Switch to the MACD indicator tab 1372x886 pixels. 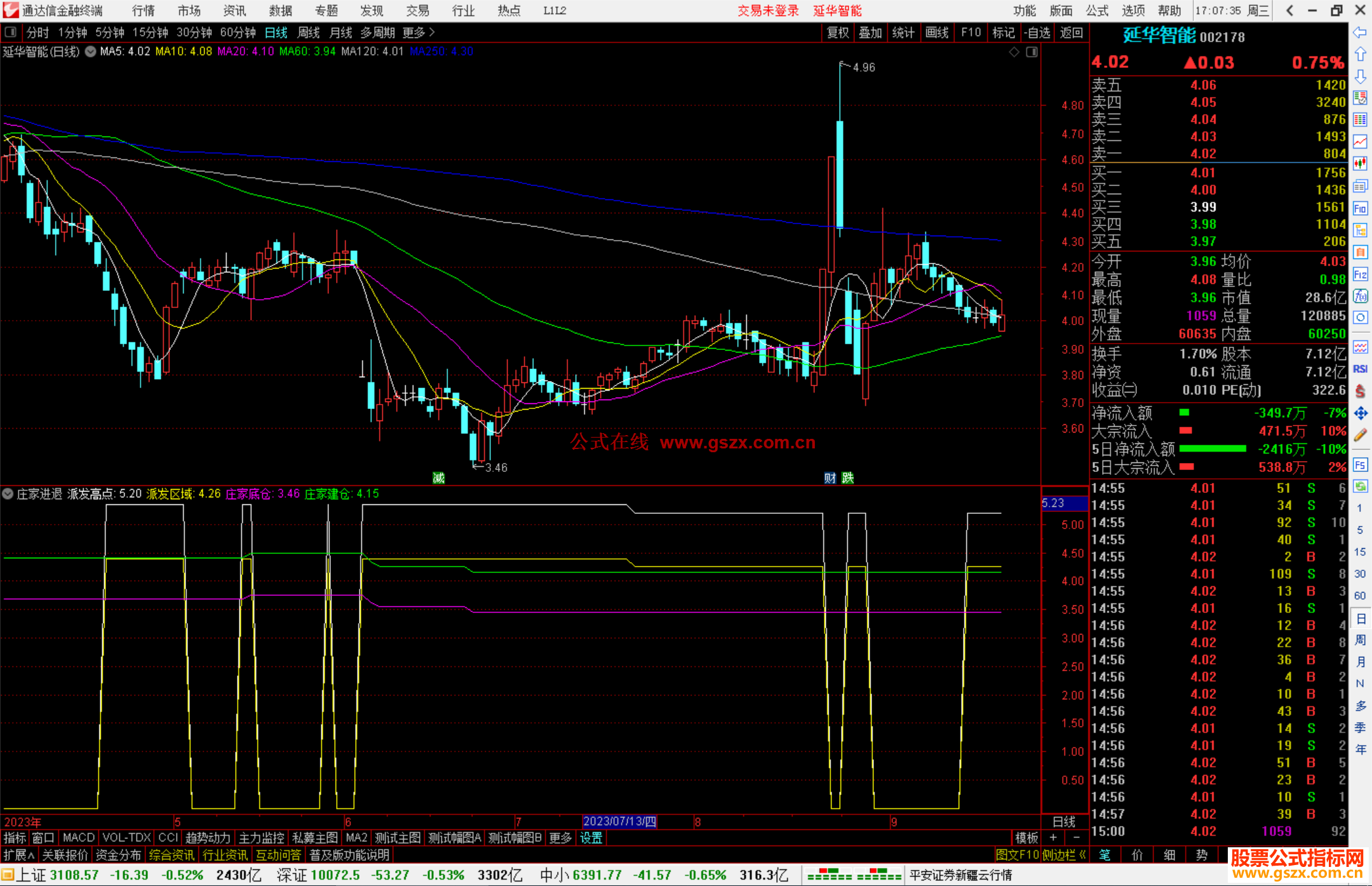(x=78, y=838)
